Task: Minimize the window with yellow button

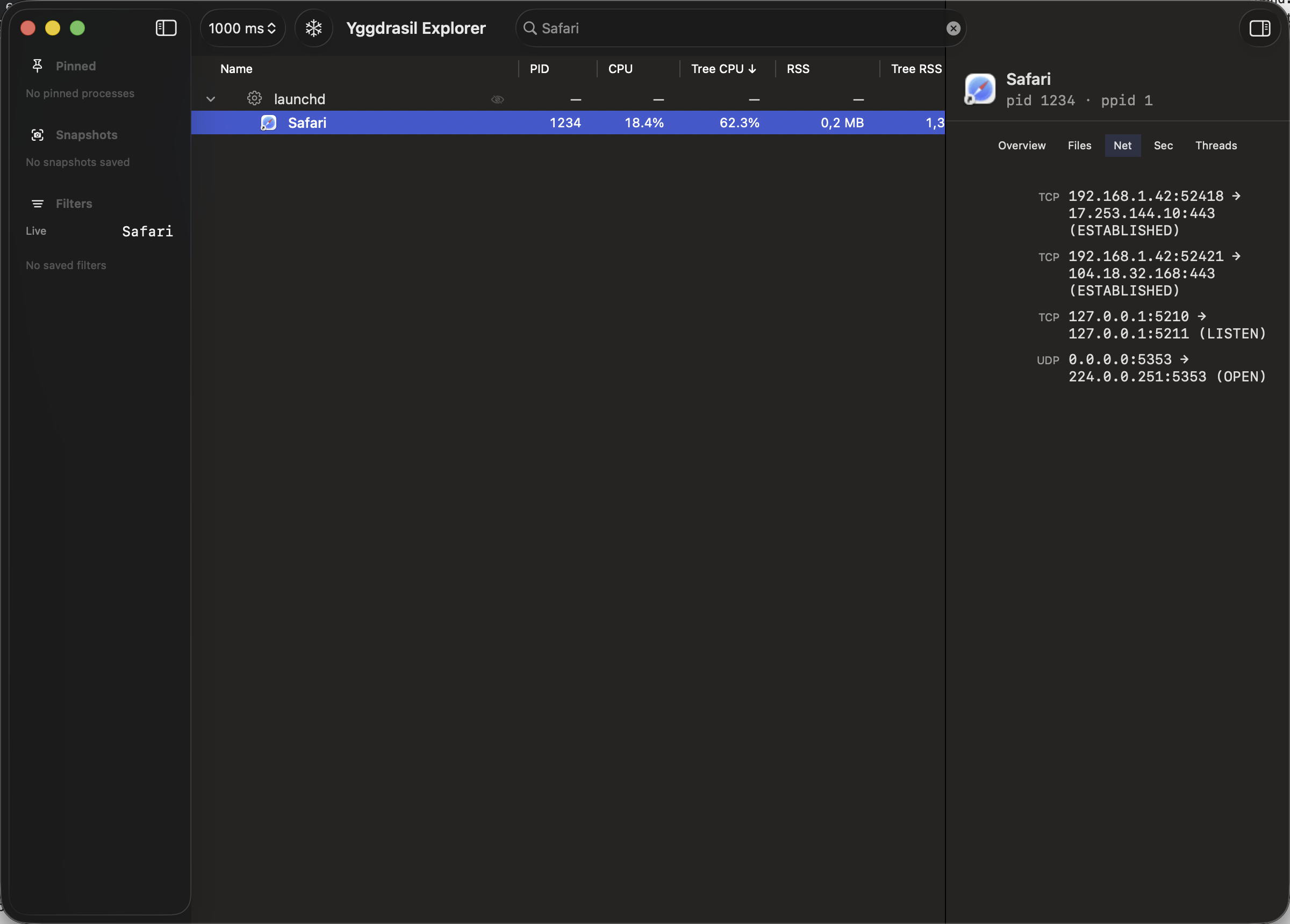Action: point(52,28)
